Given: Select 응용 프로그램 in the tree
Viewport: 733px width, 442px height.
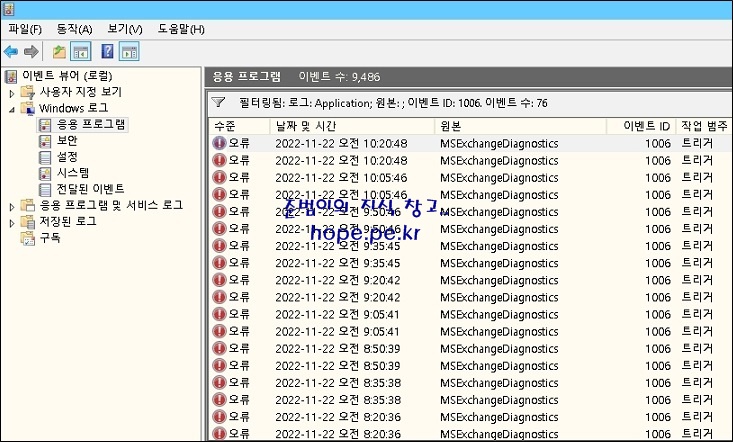Looking at the screenshot, I should pyautogui.click(x=91, y=124).
